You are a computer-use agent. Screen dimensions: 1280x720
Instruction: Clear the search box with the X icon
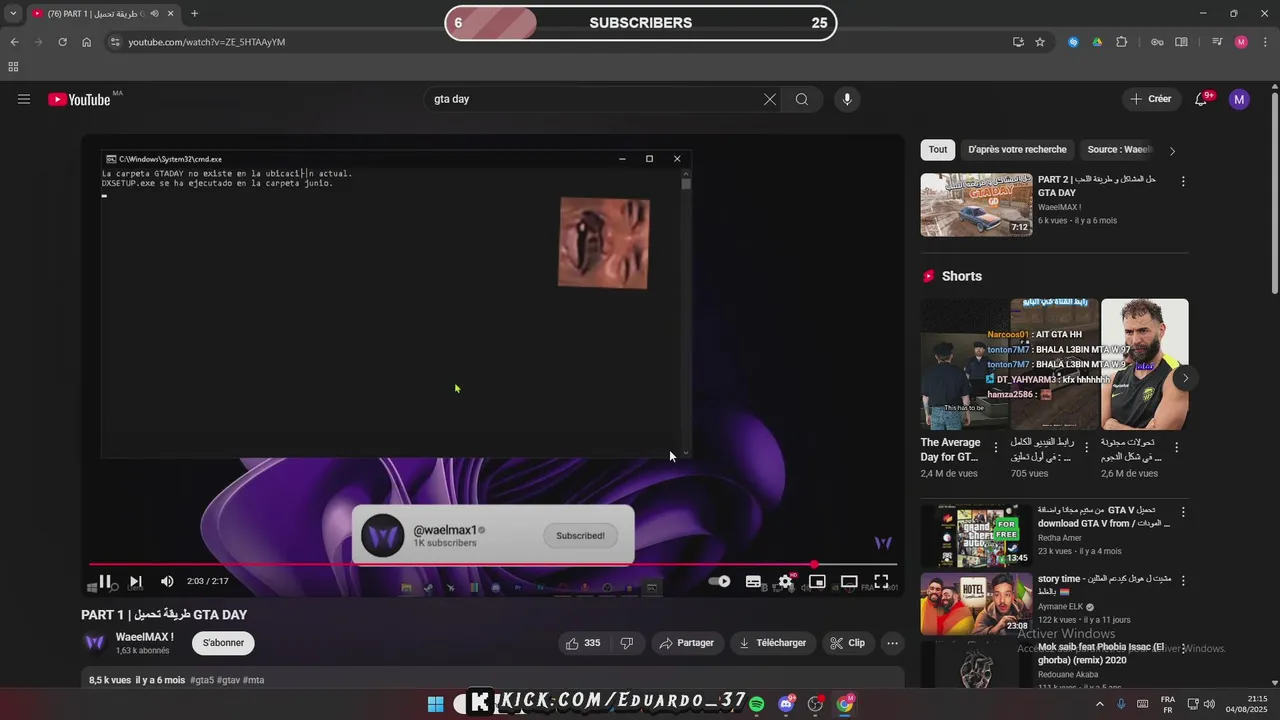[769, 99]
